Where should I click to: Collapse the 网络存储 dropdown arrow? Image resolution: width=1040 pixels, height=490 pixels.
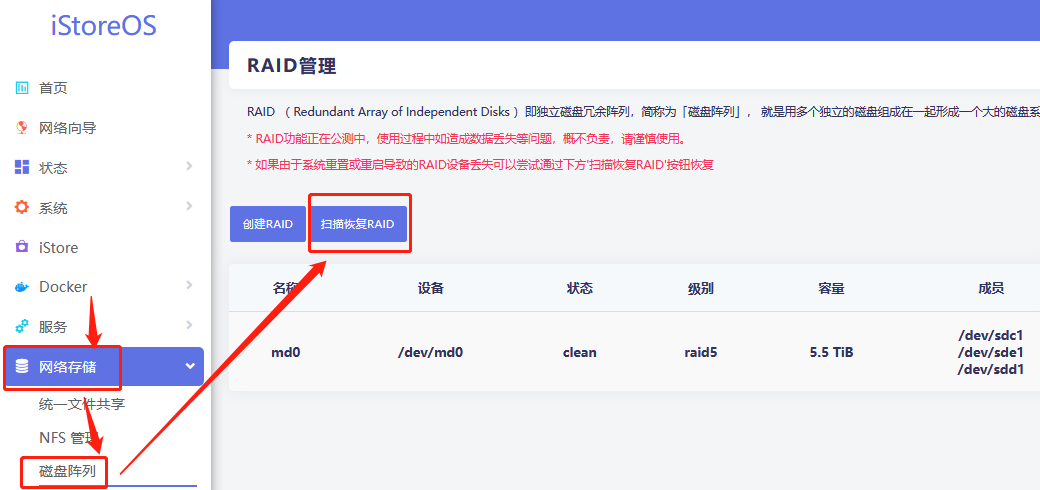(190, 366)
